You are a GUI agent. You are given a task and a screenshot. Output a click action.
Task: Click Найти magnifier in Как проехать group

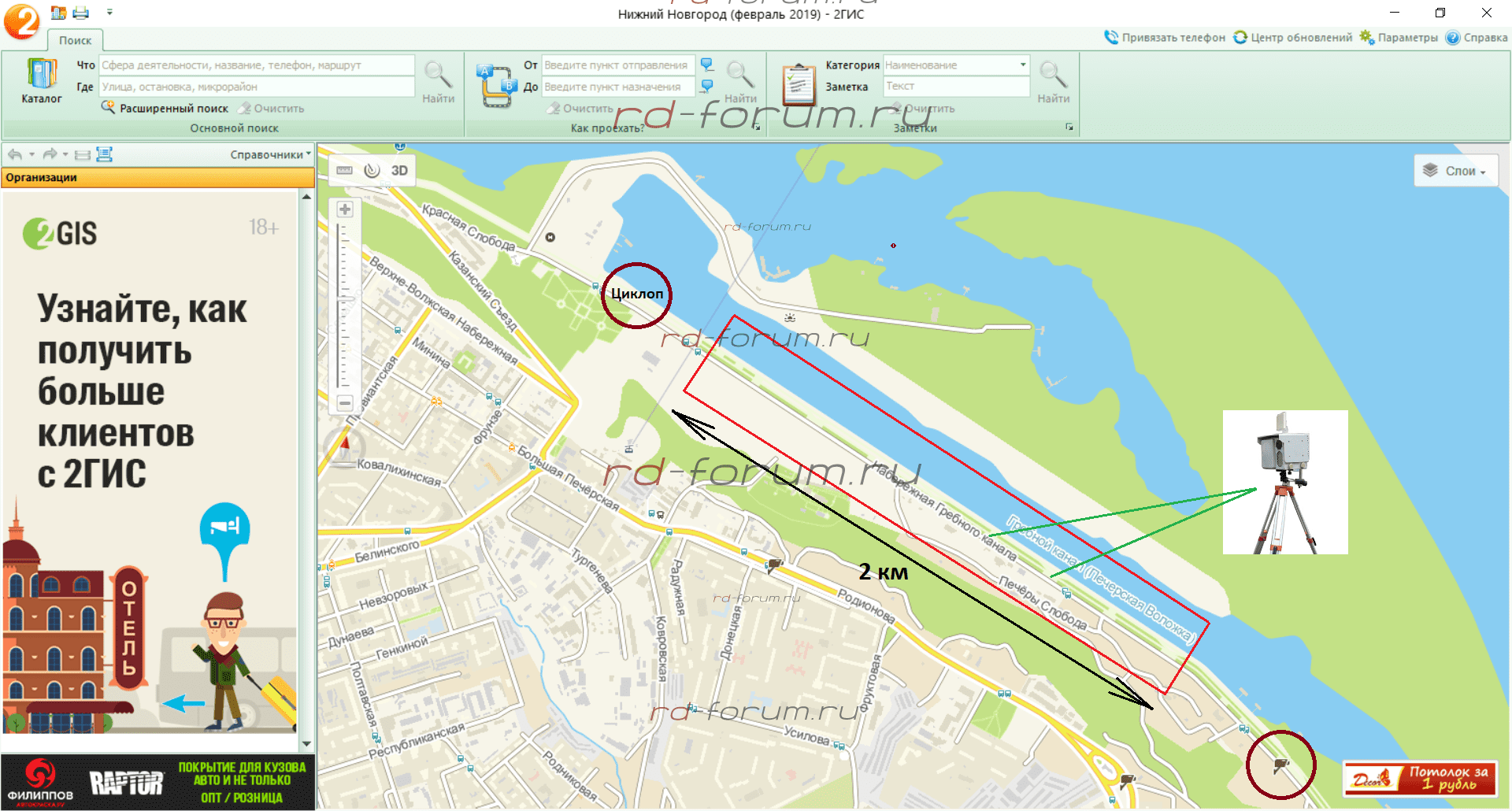[740, 82]
